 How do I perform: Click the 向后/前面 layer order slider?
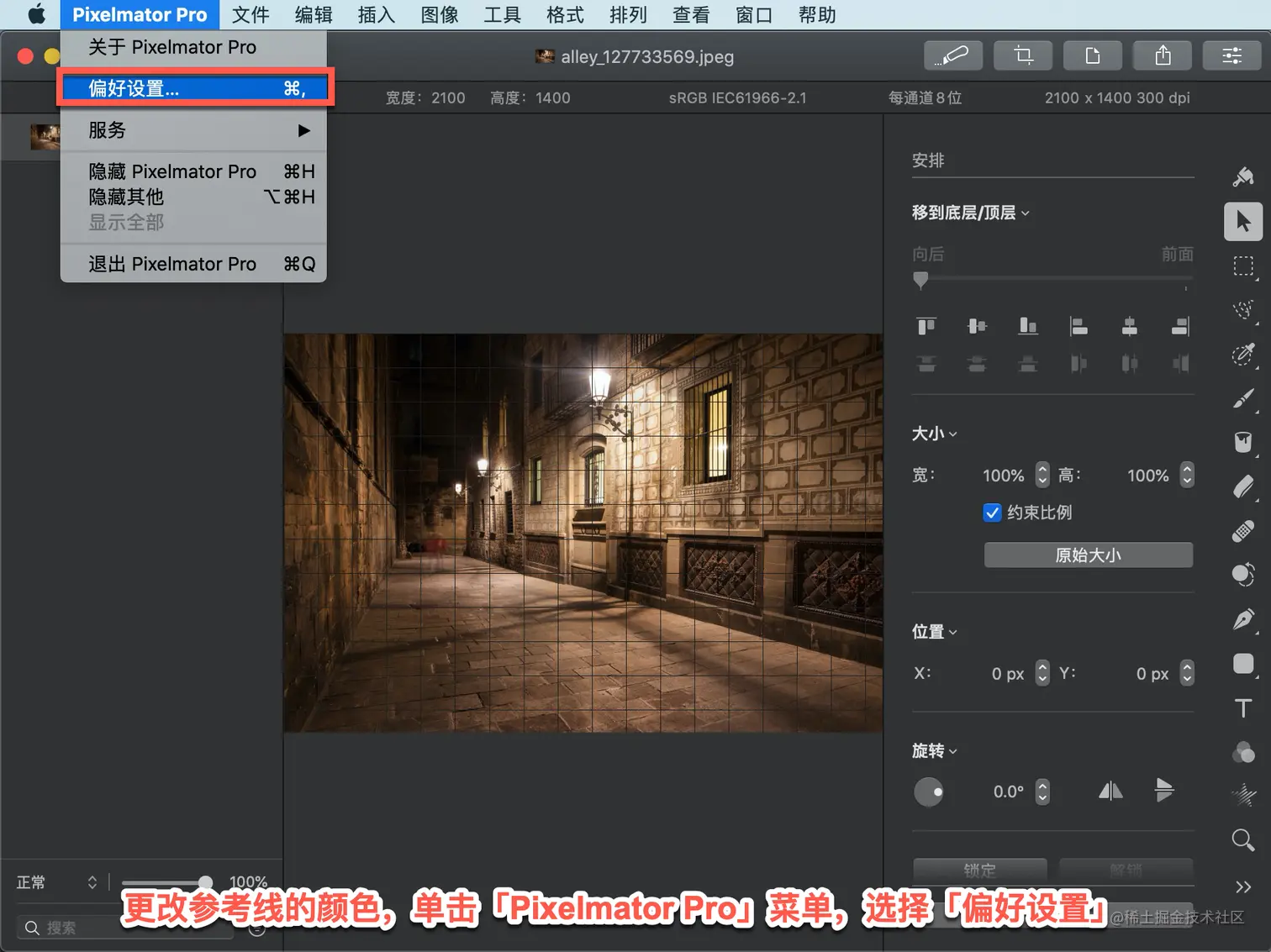(1052, 279)
